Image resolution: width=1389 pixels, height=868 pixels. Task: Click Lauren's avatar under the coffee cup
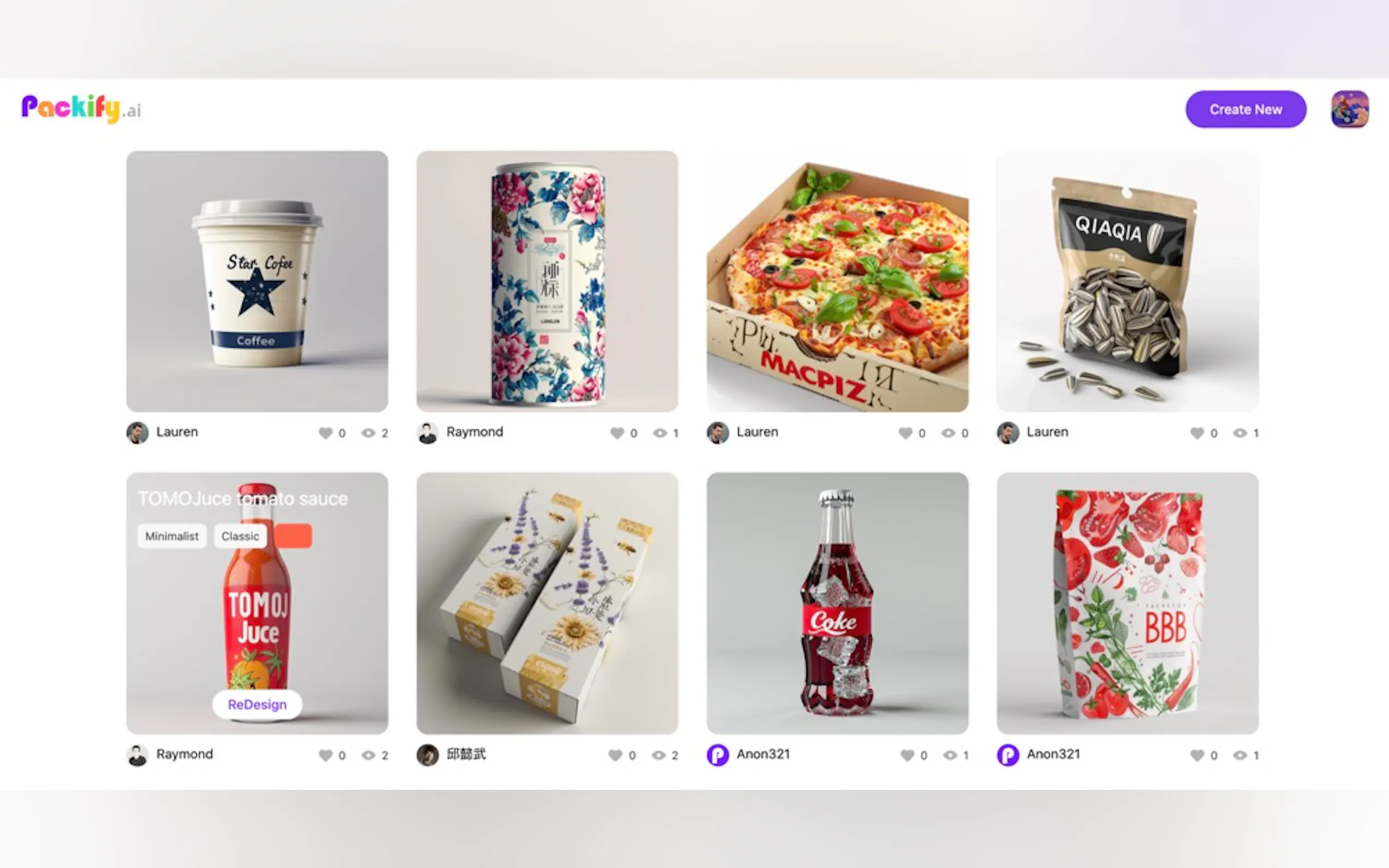coord(137,433)
